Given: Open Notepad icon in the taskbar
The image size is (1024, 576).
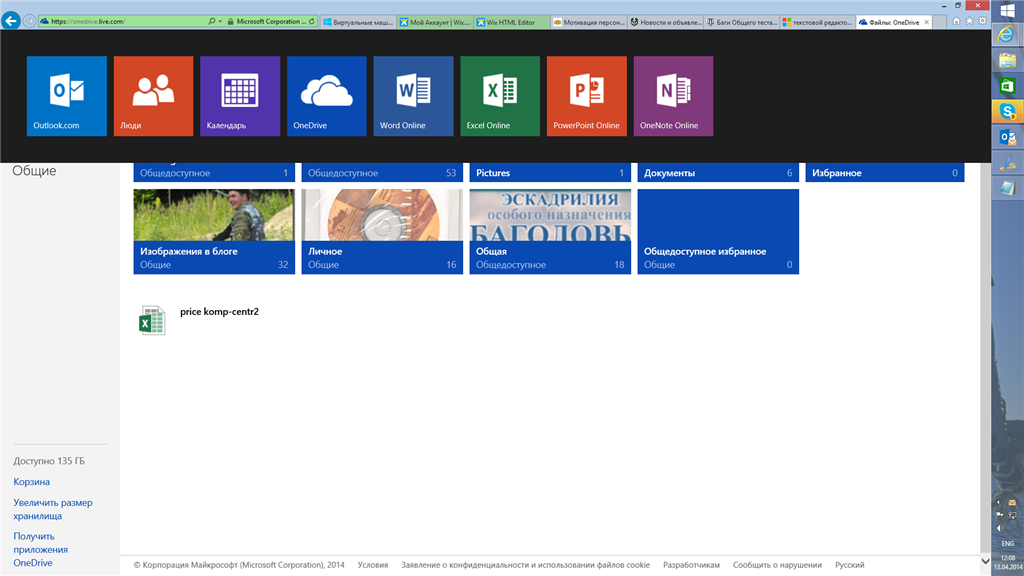Looking at the screenshot, I should (x=1008, y=188).
